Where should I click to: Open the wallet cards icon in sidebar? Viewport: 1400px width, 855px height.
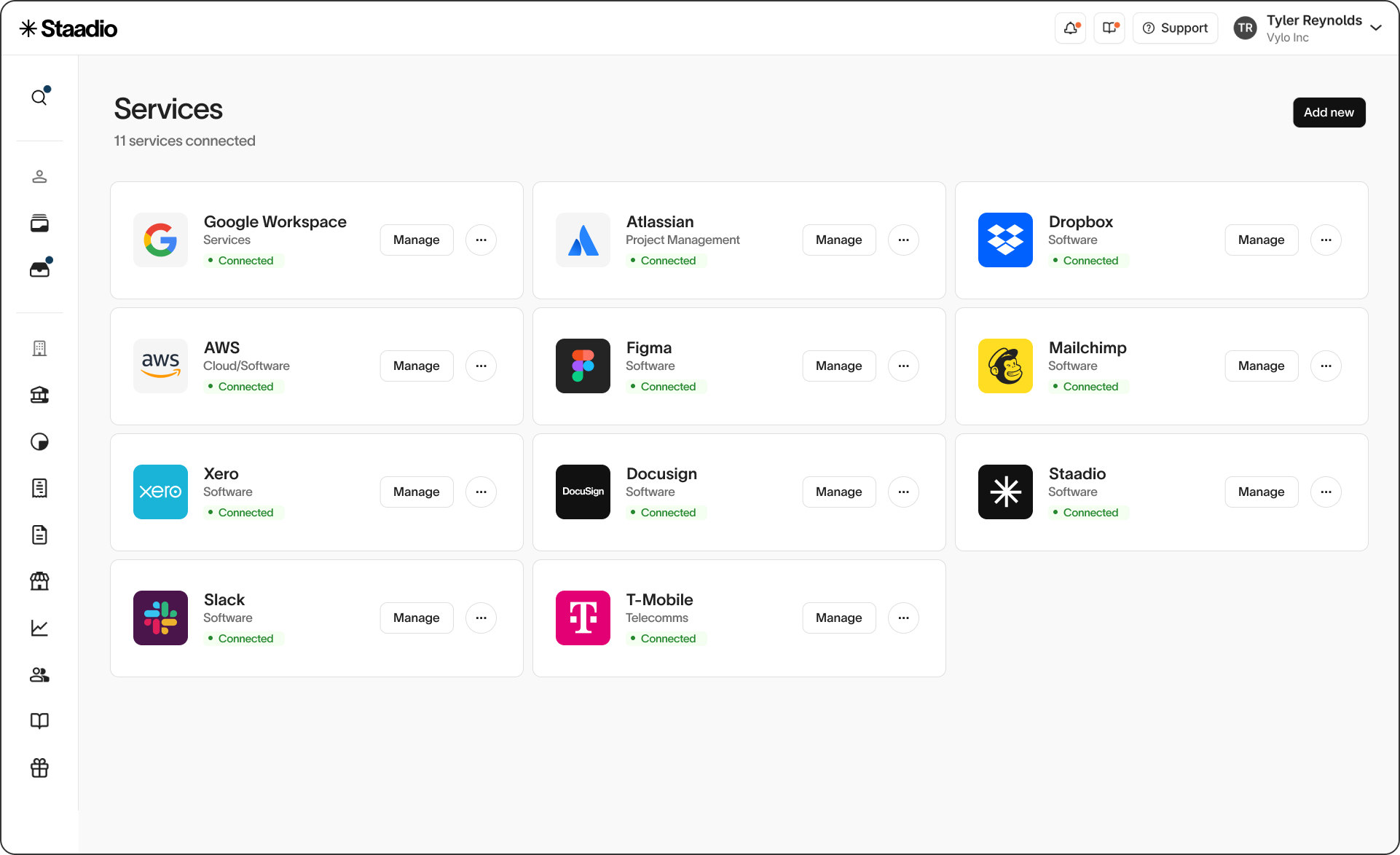39,224
